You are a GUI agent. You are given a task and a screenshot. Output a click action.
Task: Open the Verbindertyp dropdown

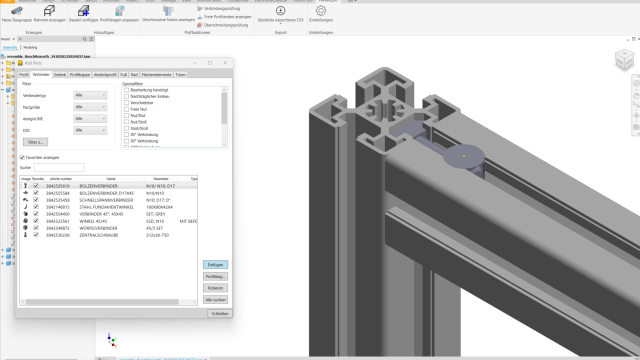(x=90, y=95)
